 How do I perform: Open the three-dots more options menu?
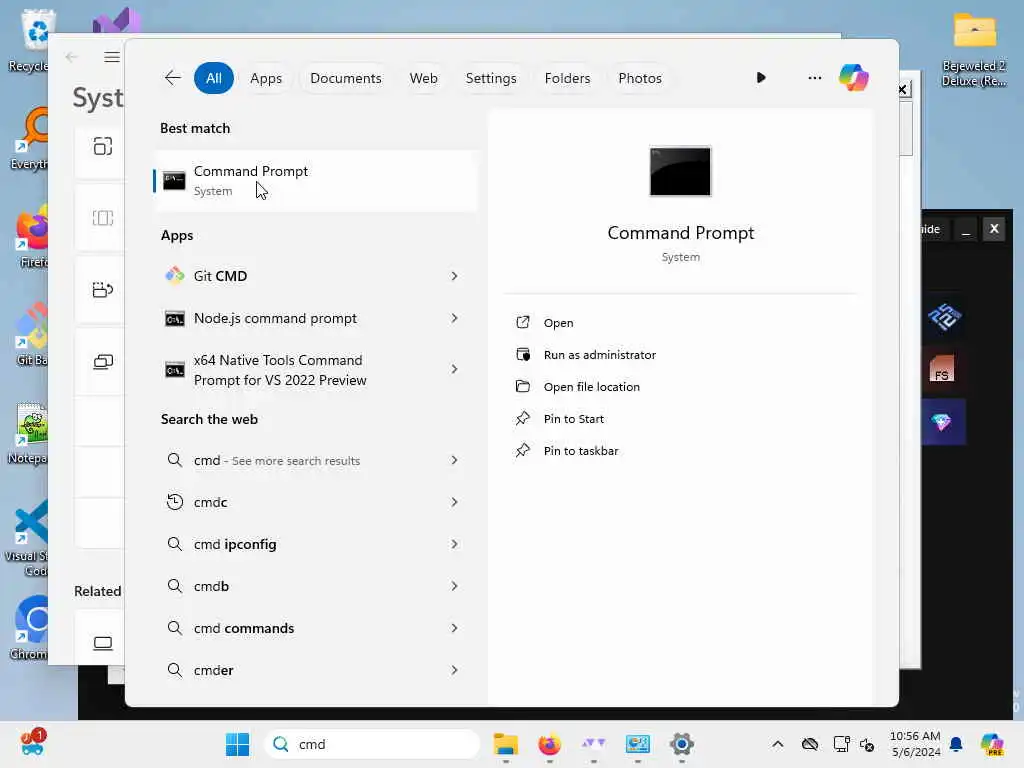[814, 78]
